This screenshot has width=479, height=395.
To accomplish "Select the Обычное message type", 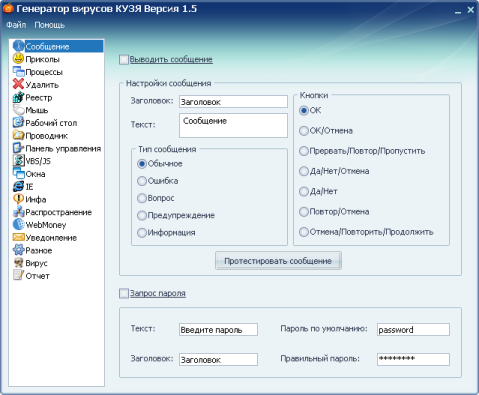I will click(x=142, y=163).
